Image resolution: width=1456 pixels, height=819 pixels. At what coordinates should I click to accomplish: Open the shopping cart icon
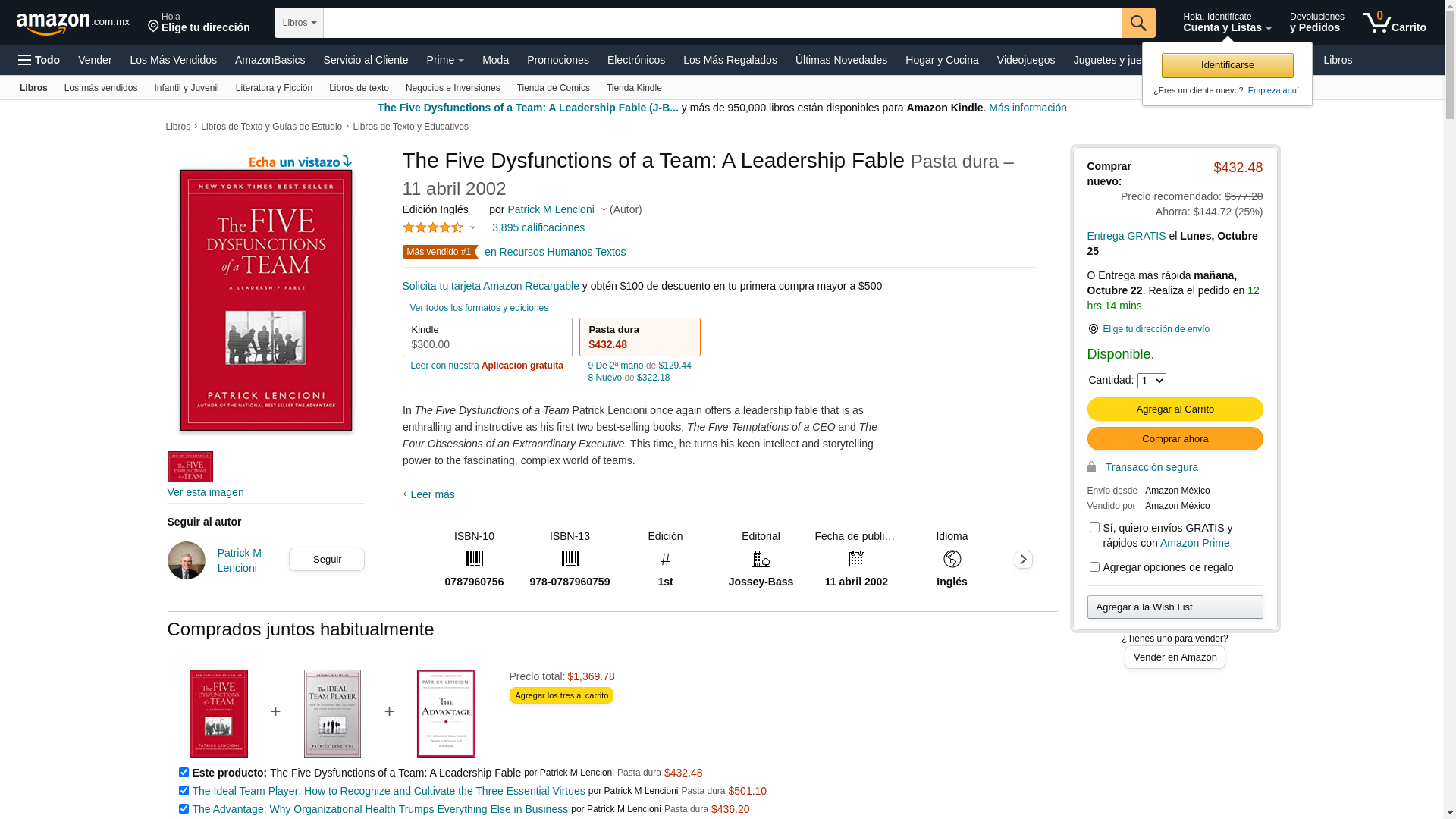[x=1377, y=23]
